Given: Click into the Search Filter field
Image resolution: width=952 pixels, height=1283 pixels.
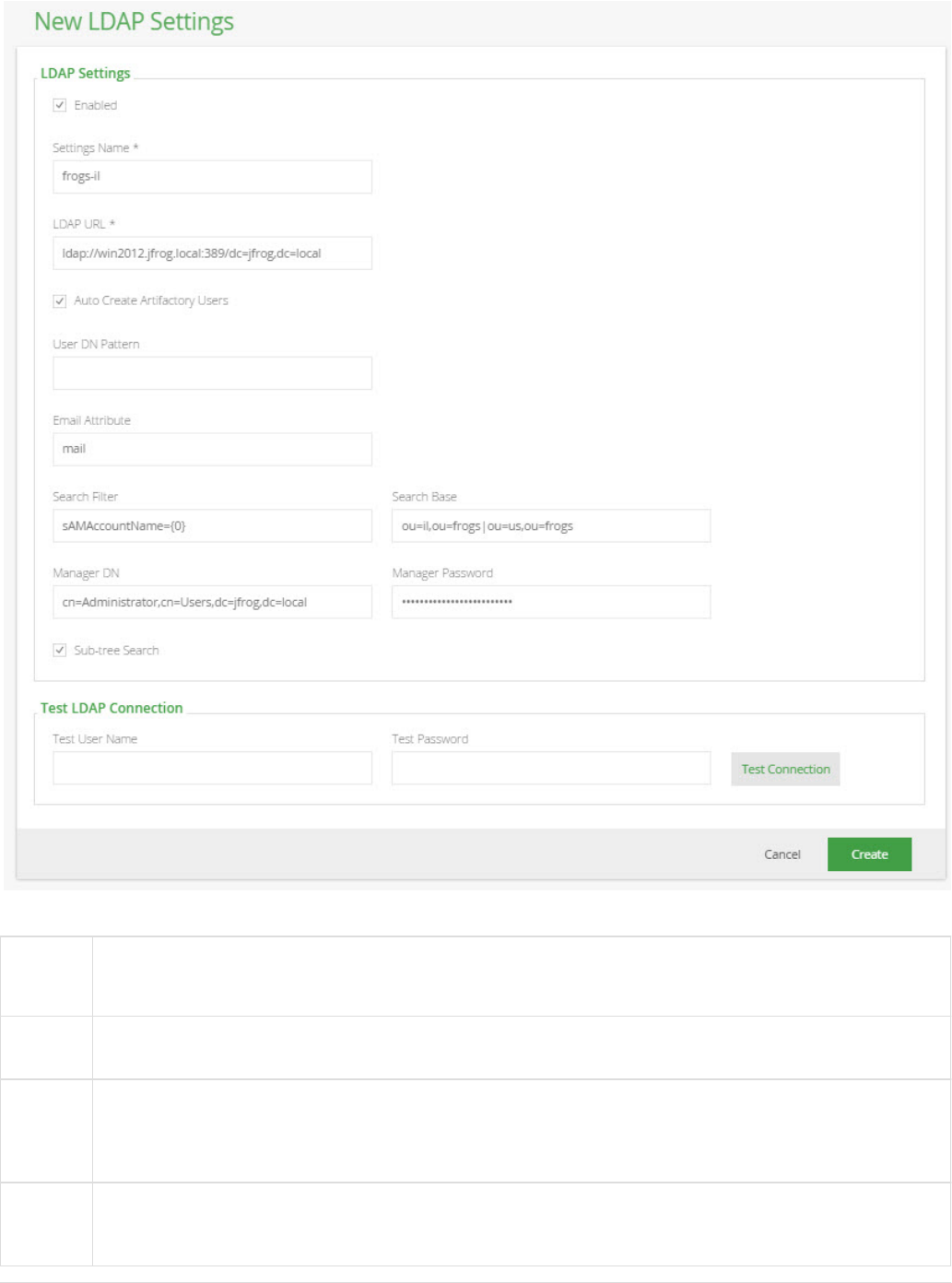Looking at the screenshot, I should [212, 526].
